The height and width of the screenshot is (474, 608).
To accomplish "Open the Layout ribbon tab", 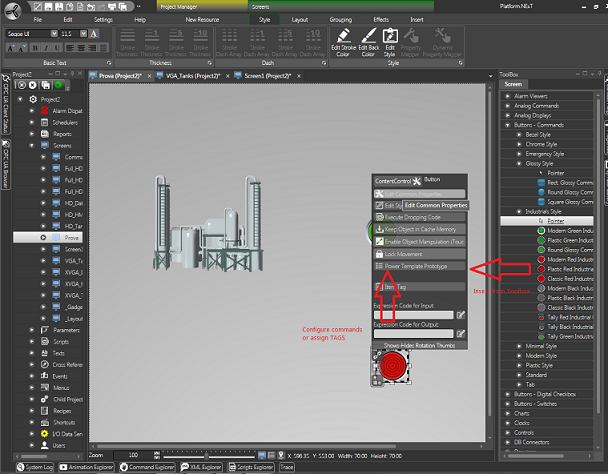I will click(300, 19).
